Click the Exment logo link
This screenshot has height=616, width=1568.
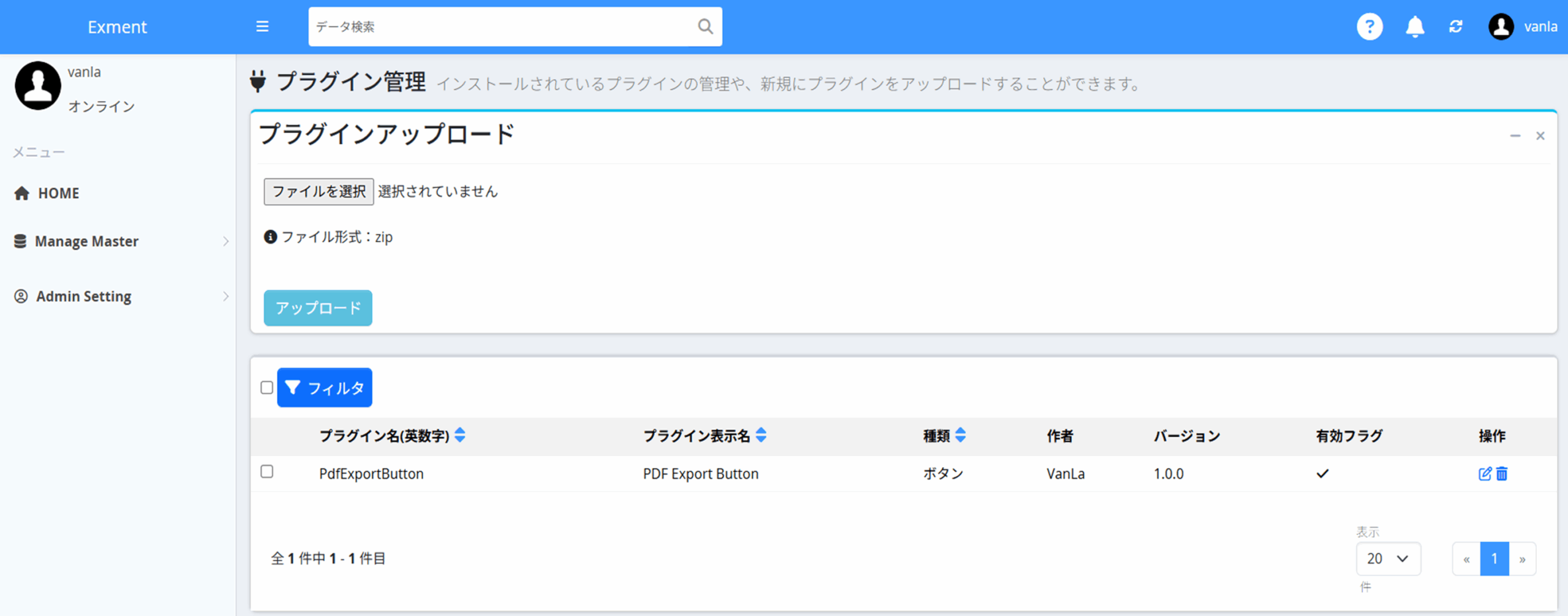(117, 27)
